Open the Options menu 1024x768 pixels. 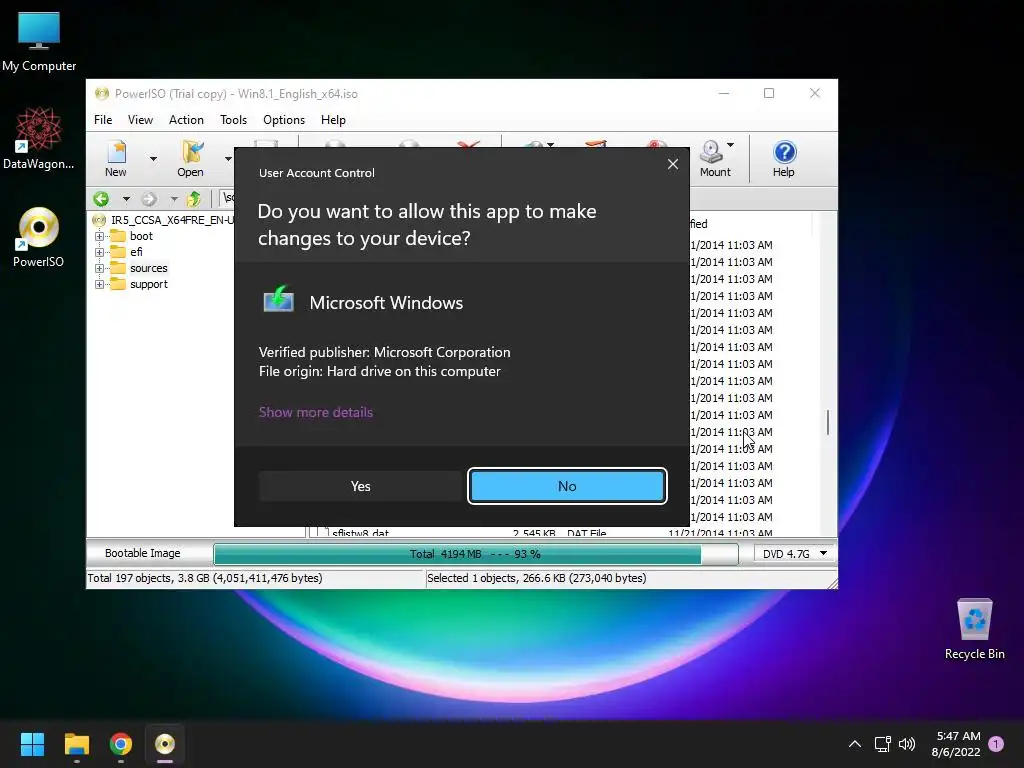284,120
